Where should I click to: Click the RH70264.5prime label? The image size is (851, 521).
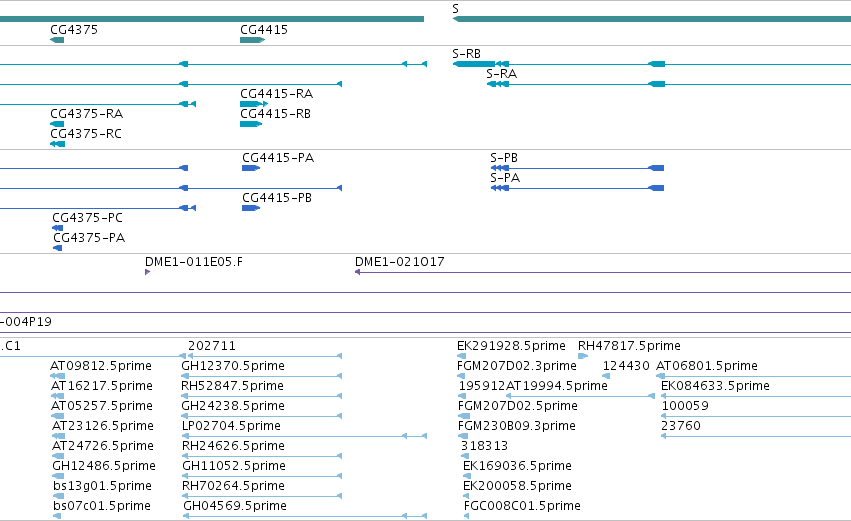[233, 486]
